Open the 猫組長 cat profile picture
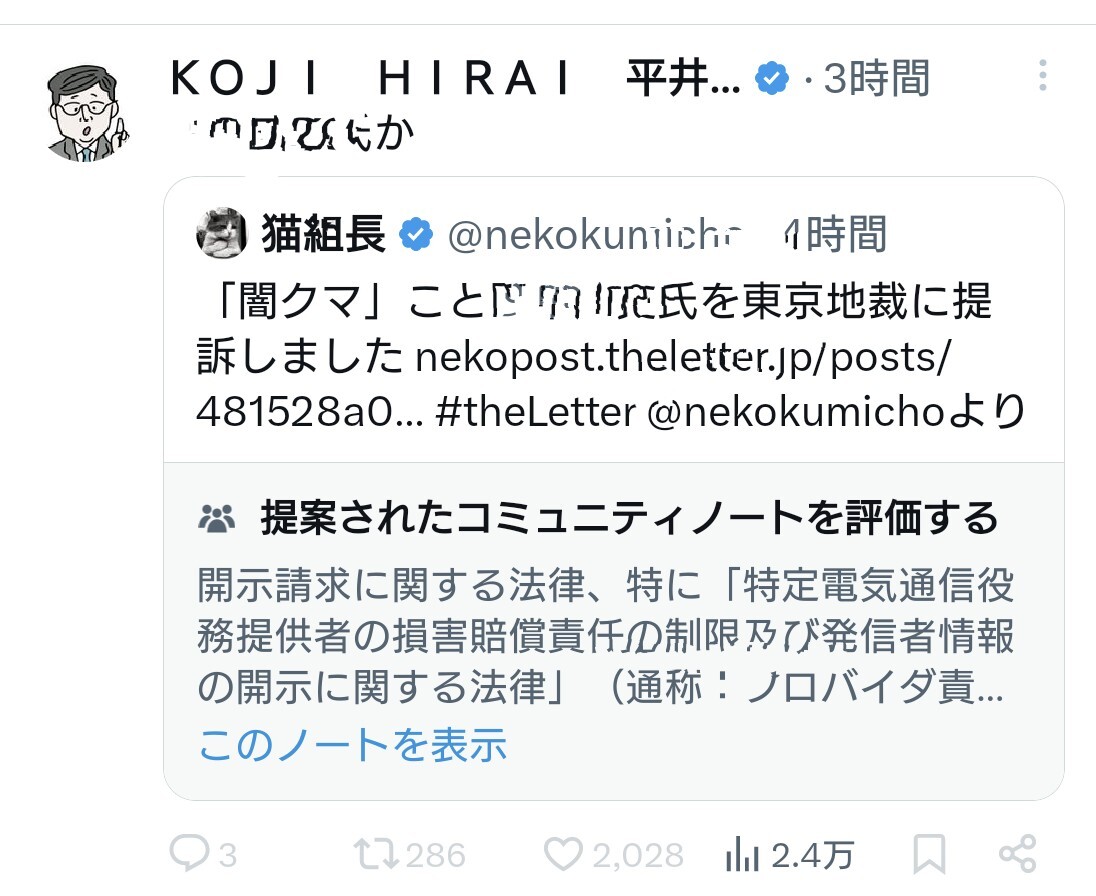Image resolution: width=1096 pixels, height=896 pixels. [x=223, y=233]
